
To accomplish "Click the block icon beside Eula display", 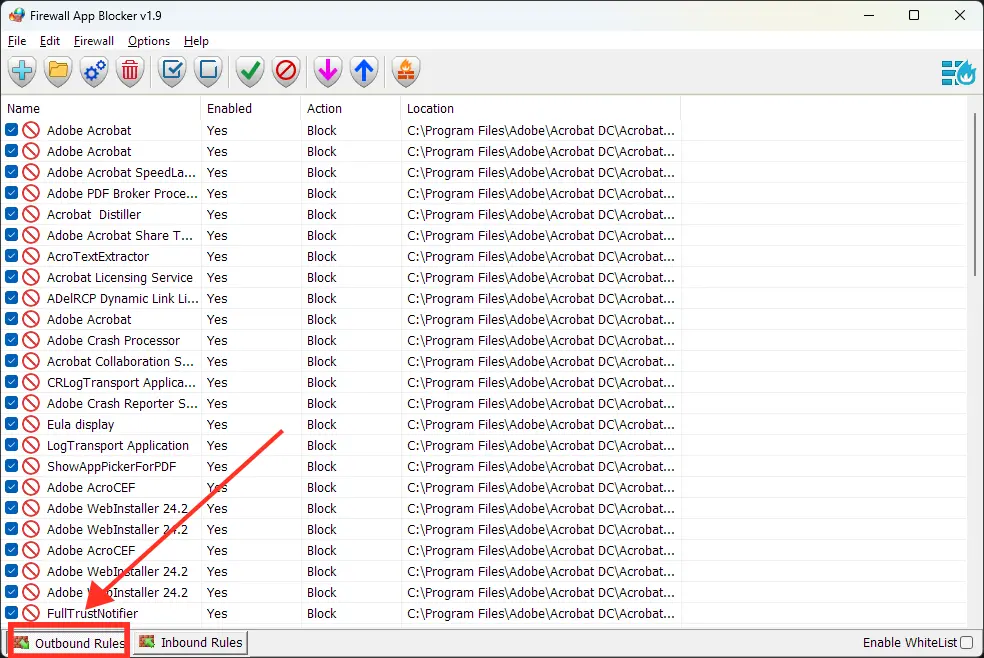I will click(x=31, y=425).
